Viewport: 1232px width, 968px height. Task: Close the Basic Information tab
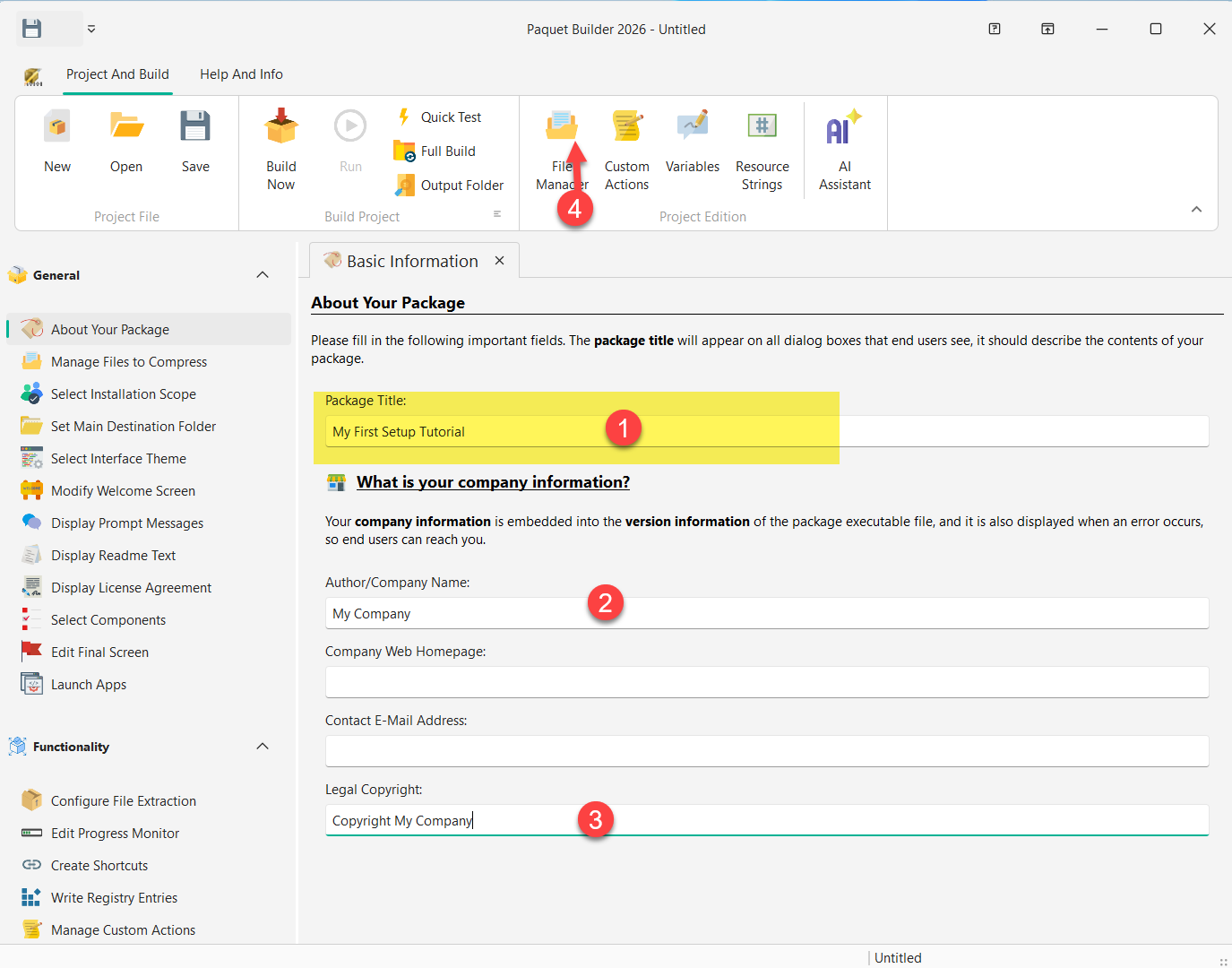(499, 260)
